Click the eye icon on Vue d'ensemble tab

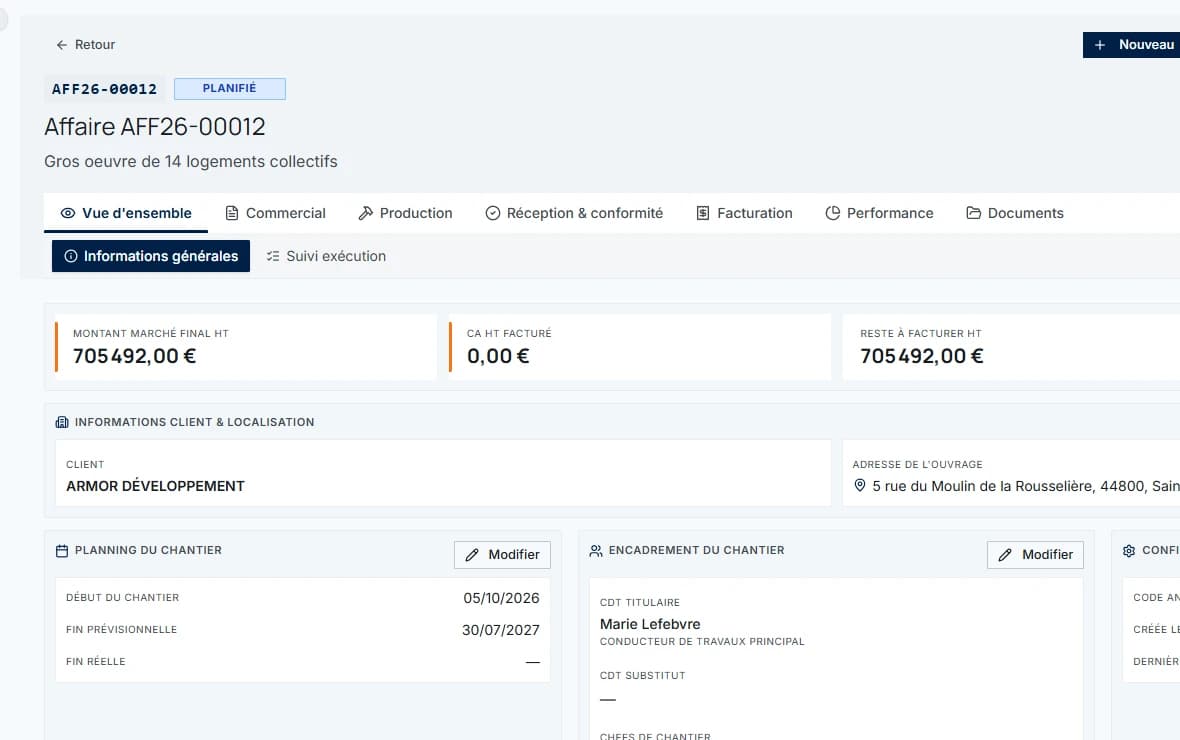coord(68,213)
